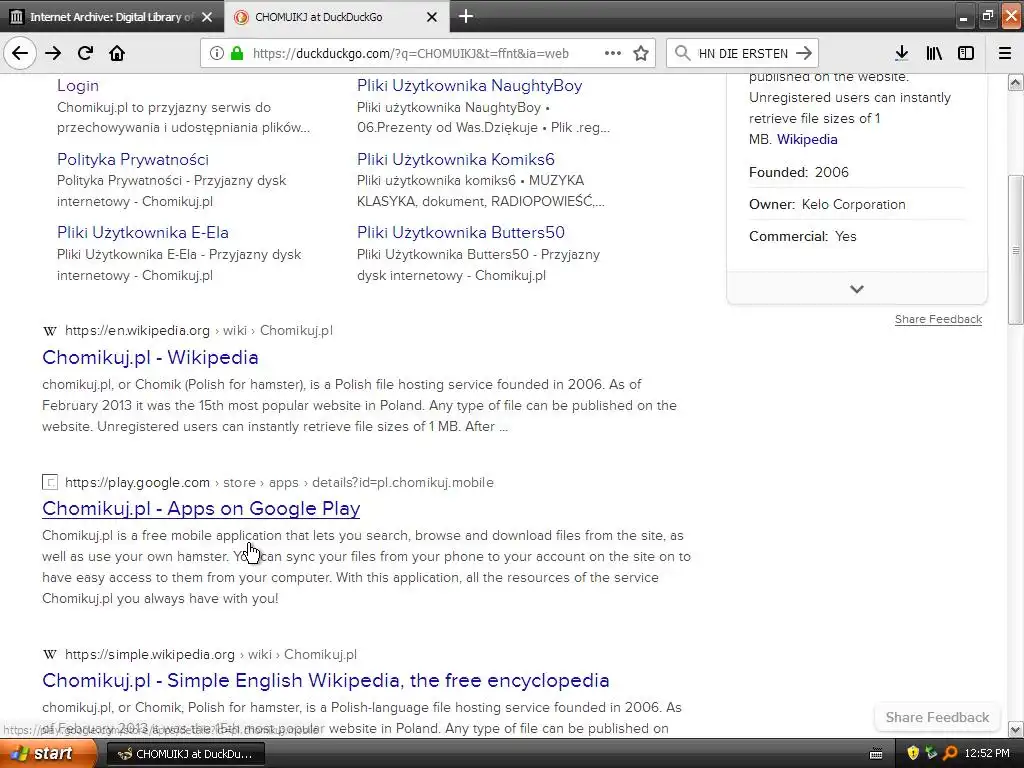Open the Library menu
Screen dimensions: 1024x768
click(x=934, y=53)
